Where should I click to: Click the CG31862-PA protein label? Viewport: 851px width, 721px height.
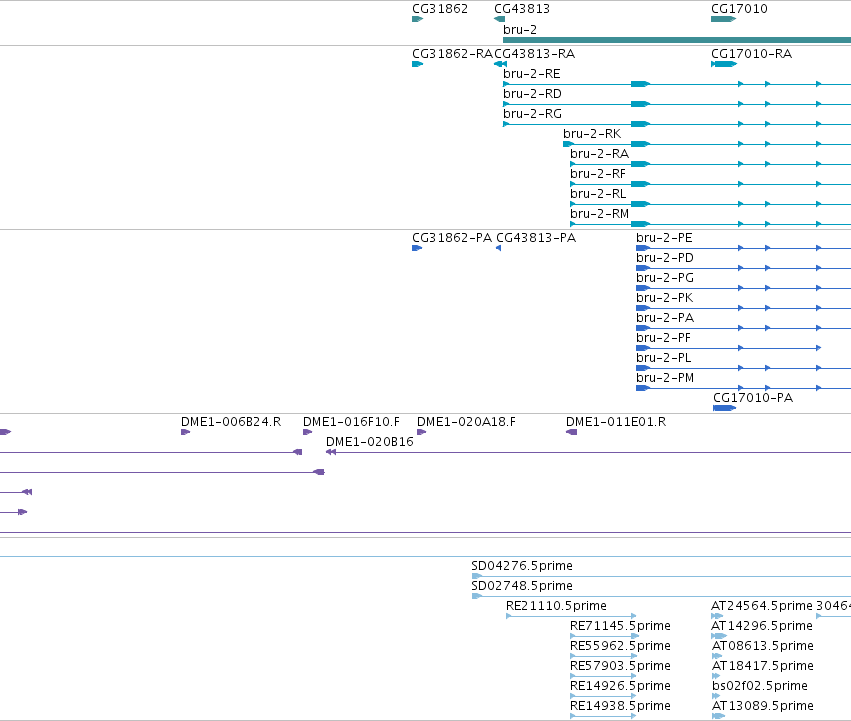point(452,238)
